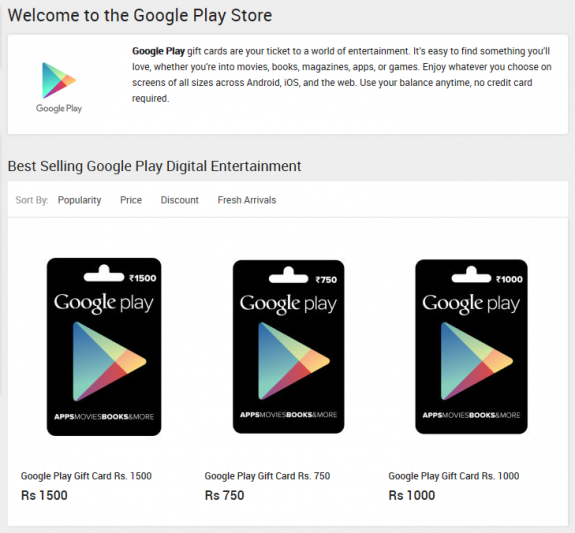Sort products by Popularity
Image resolution: width=575 pixels, height=533 pixels.
[x=79, y=200]
